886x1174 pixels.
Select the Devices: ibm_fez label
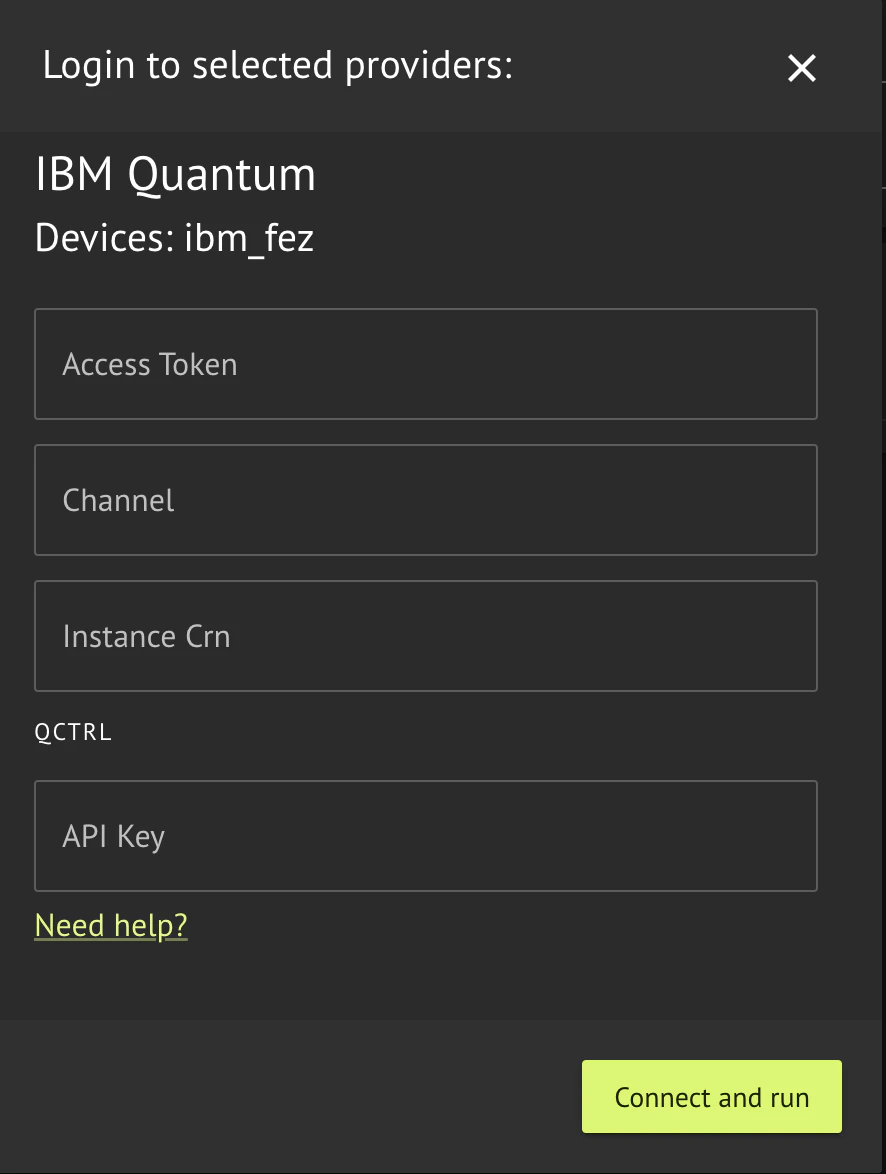(x=174, y=238)
